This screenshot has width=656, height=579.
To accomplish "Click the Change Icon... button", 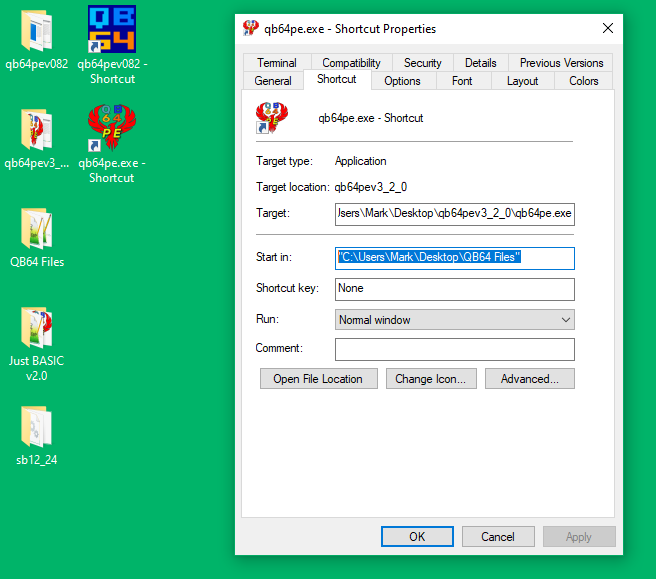I will click(431, 379).
